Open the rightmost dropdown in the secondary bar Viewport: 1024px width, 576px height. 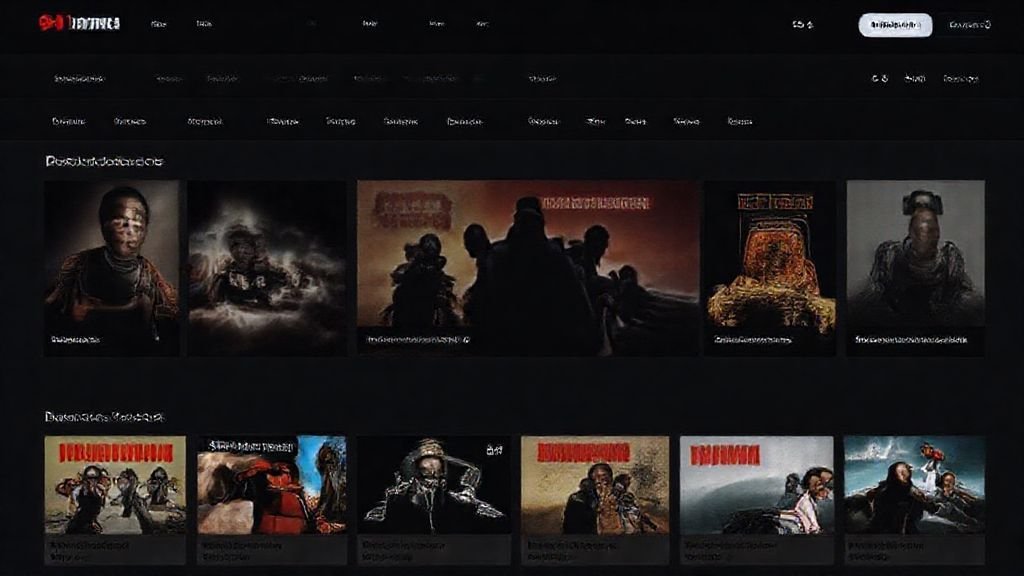pyautogui.click(x=961, y=78)
